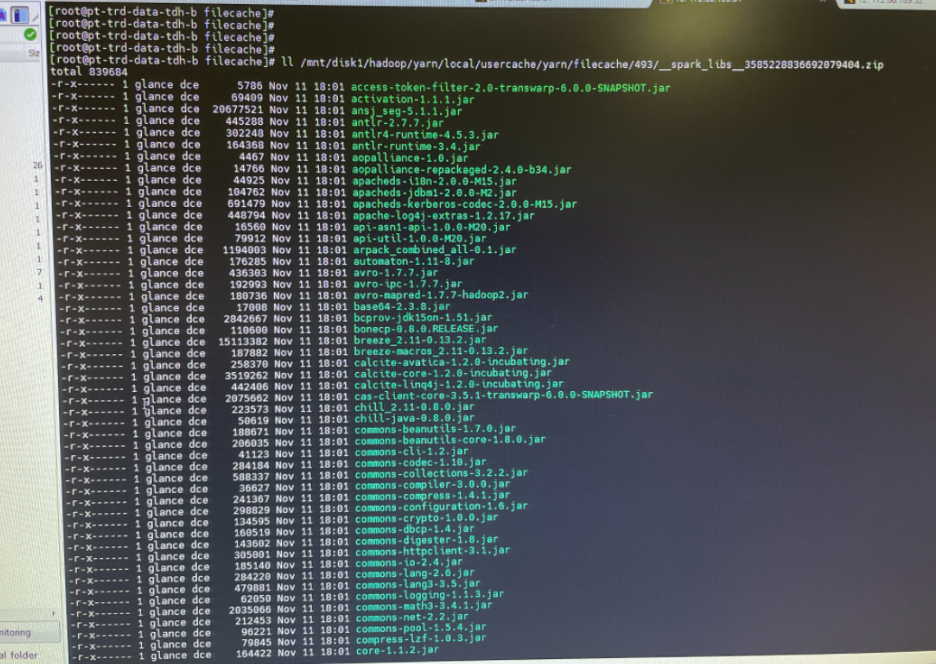This screenshot has height=664, width=936.
Task: Open the local folder link
Action: (20, 655)
